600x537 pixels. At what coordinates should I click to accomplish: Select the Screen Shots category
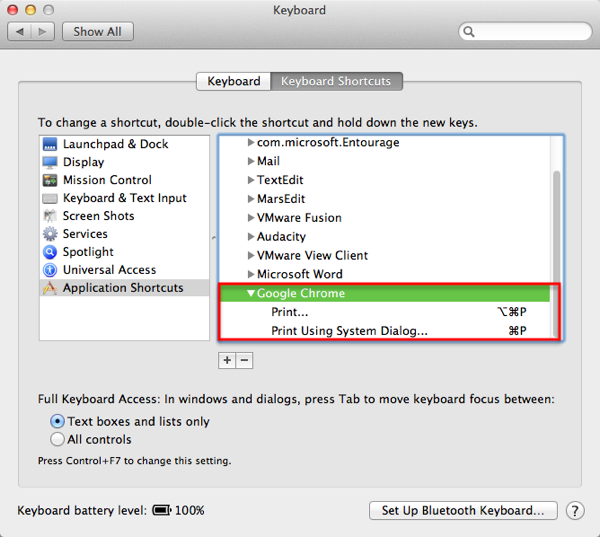pos(124,216)
